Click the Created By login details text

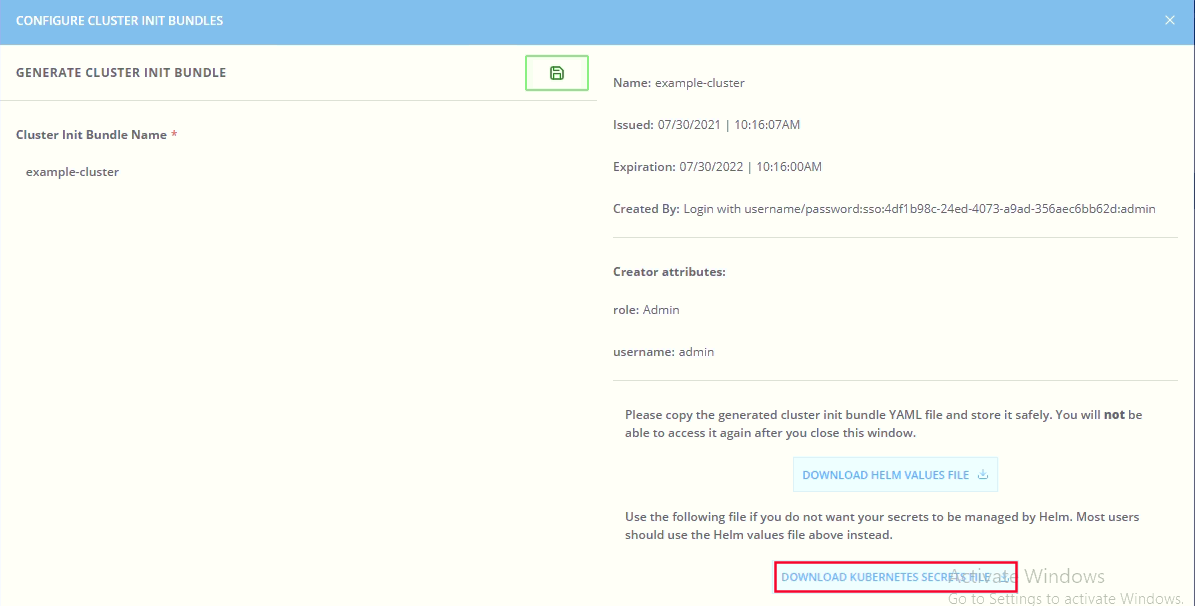click(x=884, y=209)
